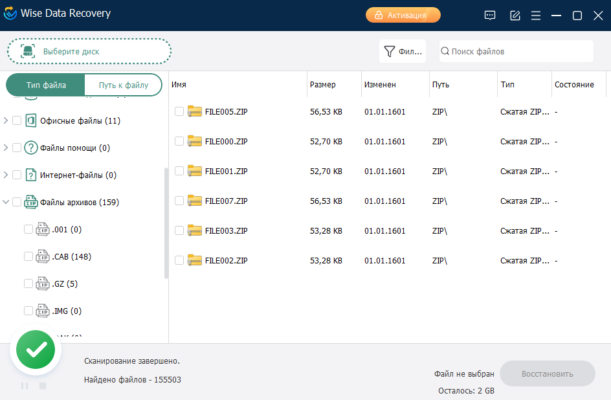Click the Восстановить recover button
This screenshot has width=611, height=400.
(547, 374)
